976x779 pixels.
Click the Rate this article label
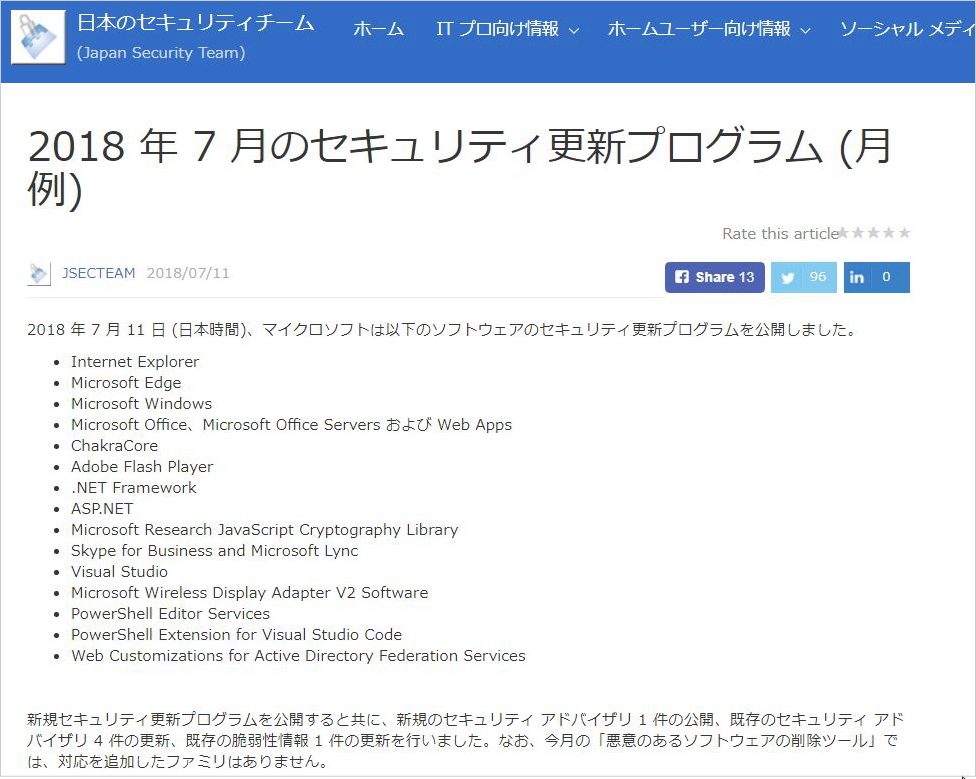pos(779,234)
